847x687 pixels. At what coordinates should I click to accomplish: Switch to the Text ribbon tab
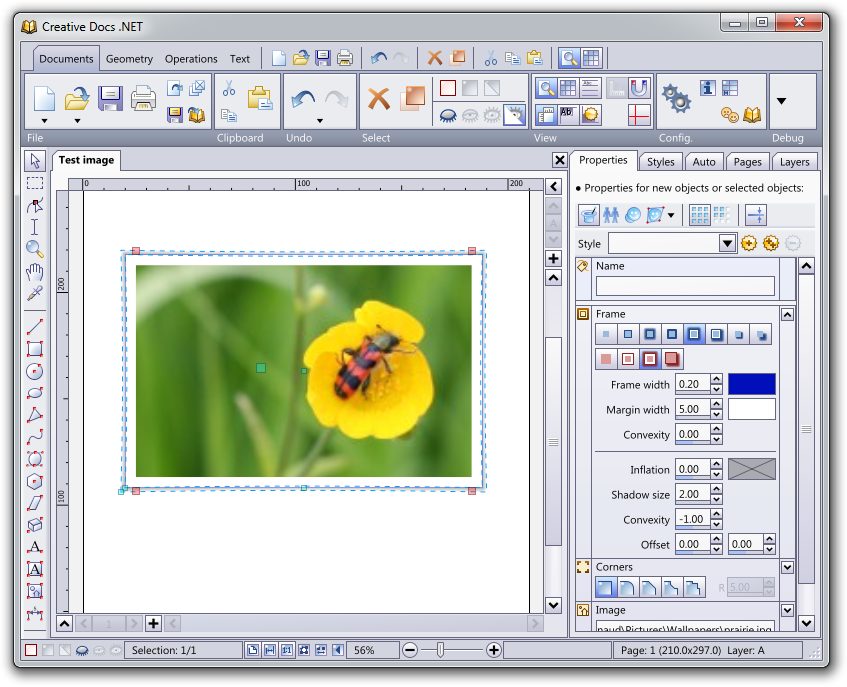(240, 59)
